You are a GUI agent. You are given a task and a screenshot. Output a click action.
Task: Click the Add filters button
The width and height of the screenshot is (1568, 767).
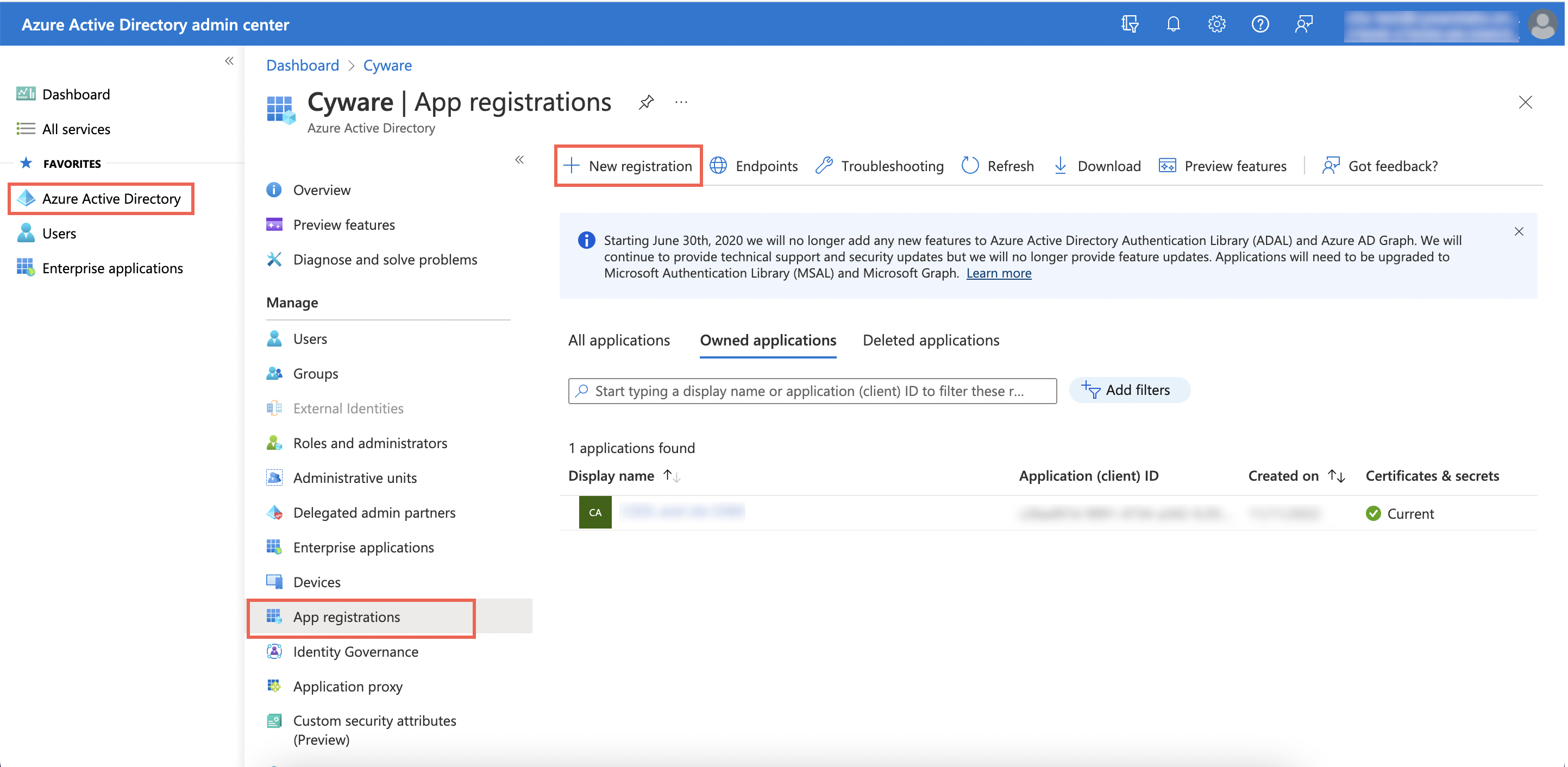pyautogui.click(x=1129, y=389)
